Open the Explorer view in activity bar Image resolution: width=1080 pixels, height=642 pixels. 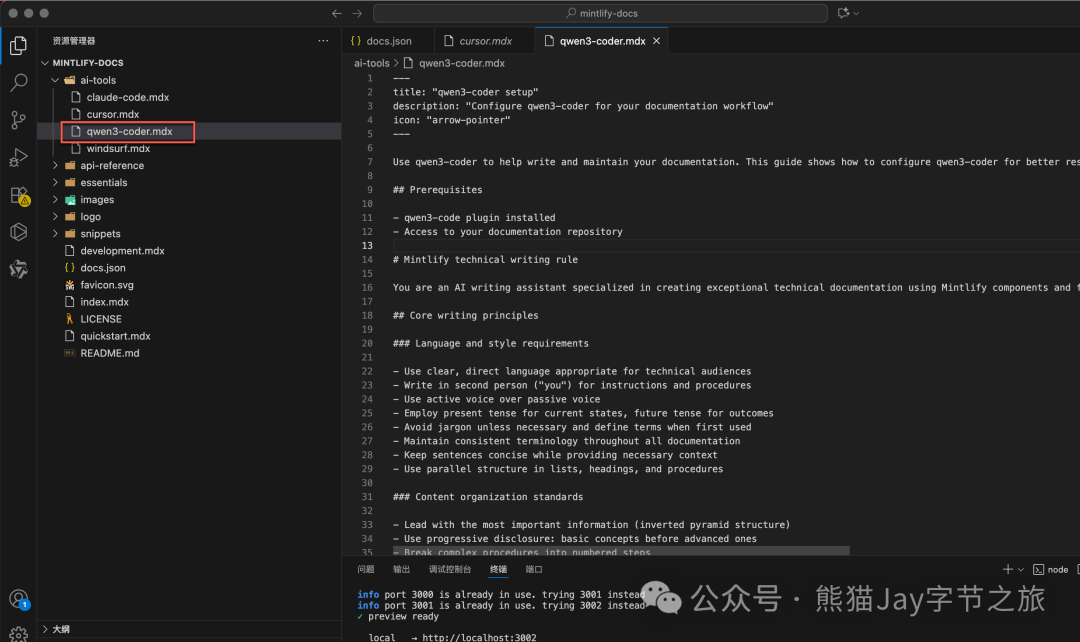coord(19,45)
